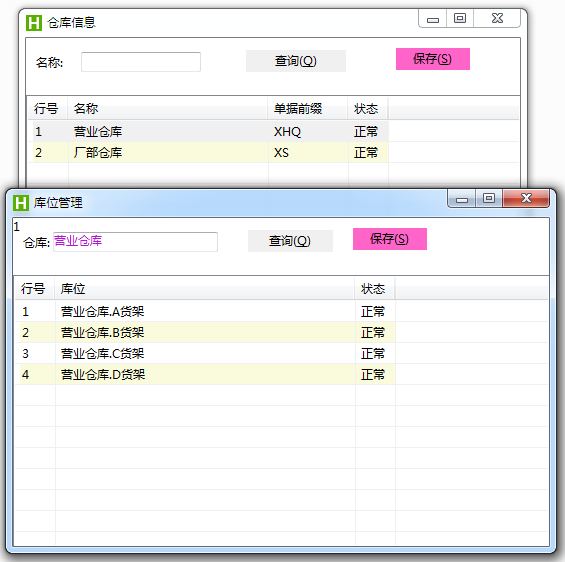Select the 营业仓库.A货架 row

coord(207,311)
